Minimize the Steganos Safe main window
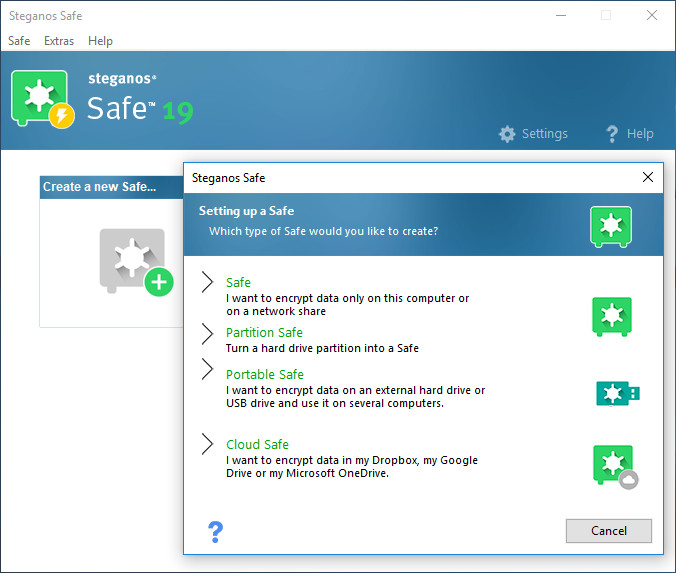676x573 pixels. coord(561,16)
